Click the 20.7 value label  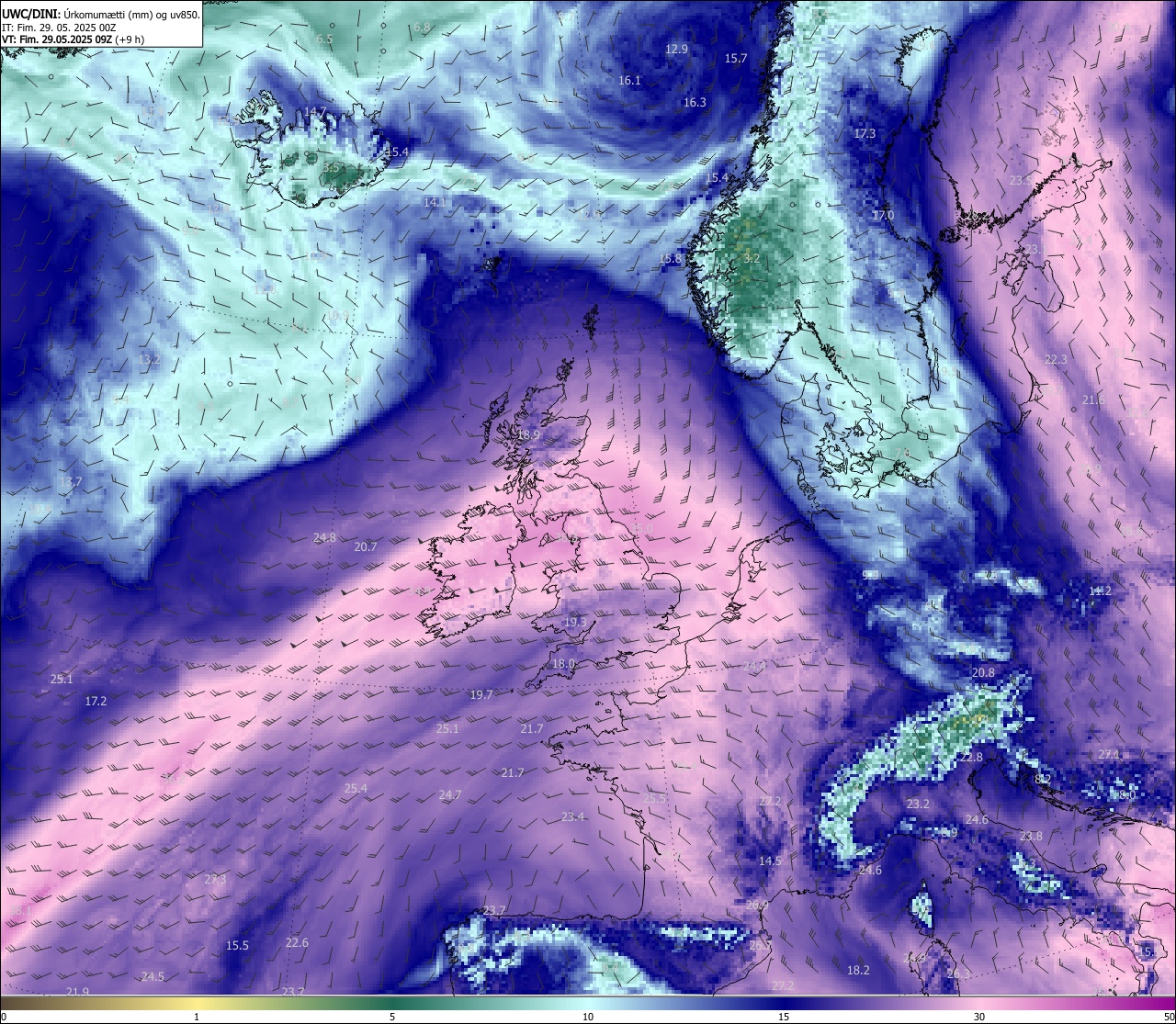tap(366, 547)
